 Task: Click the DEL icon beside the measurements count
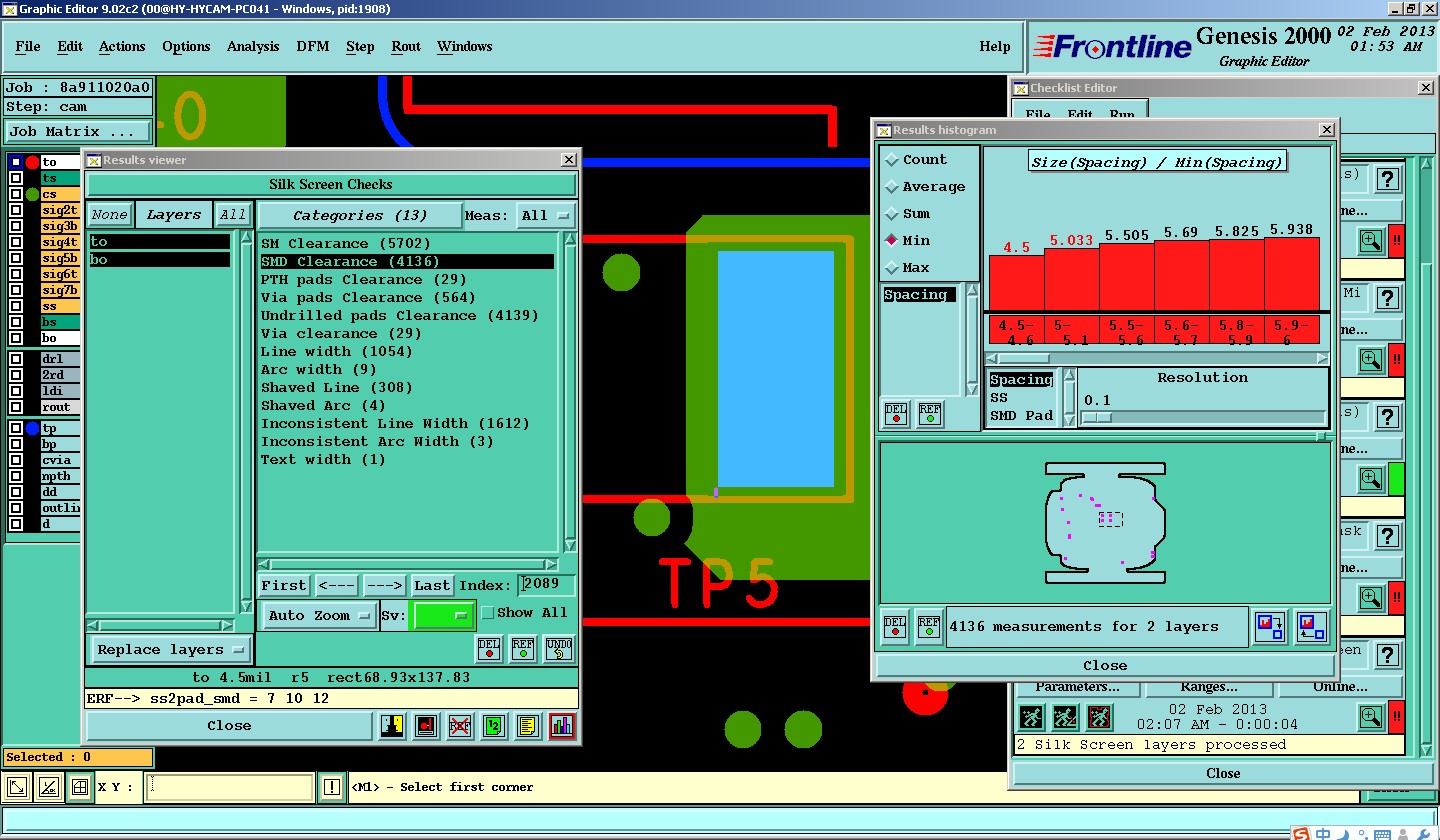point(895,627)
